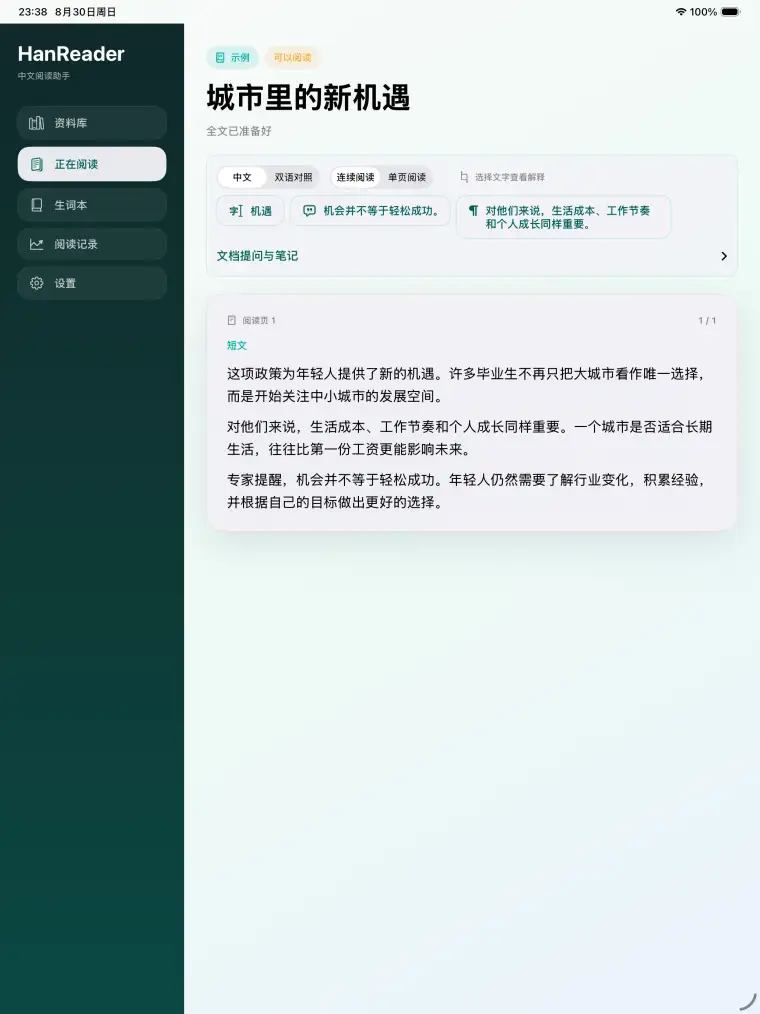Click the 1 / 1 page counter
The image size is (760, 1014).
[x=707, y=320]
